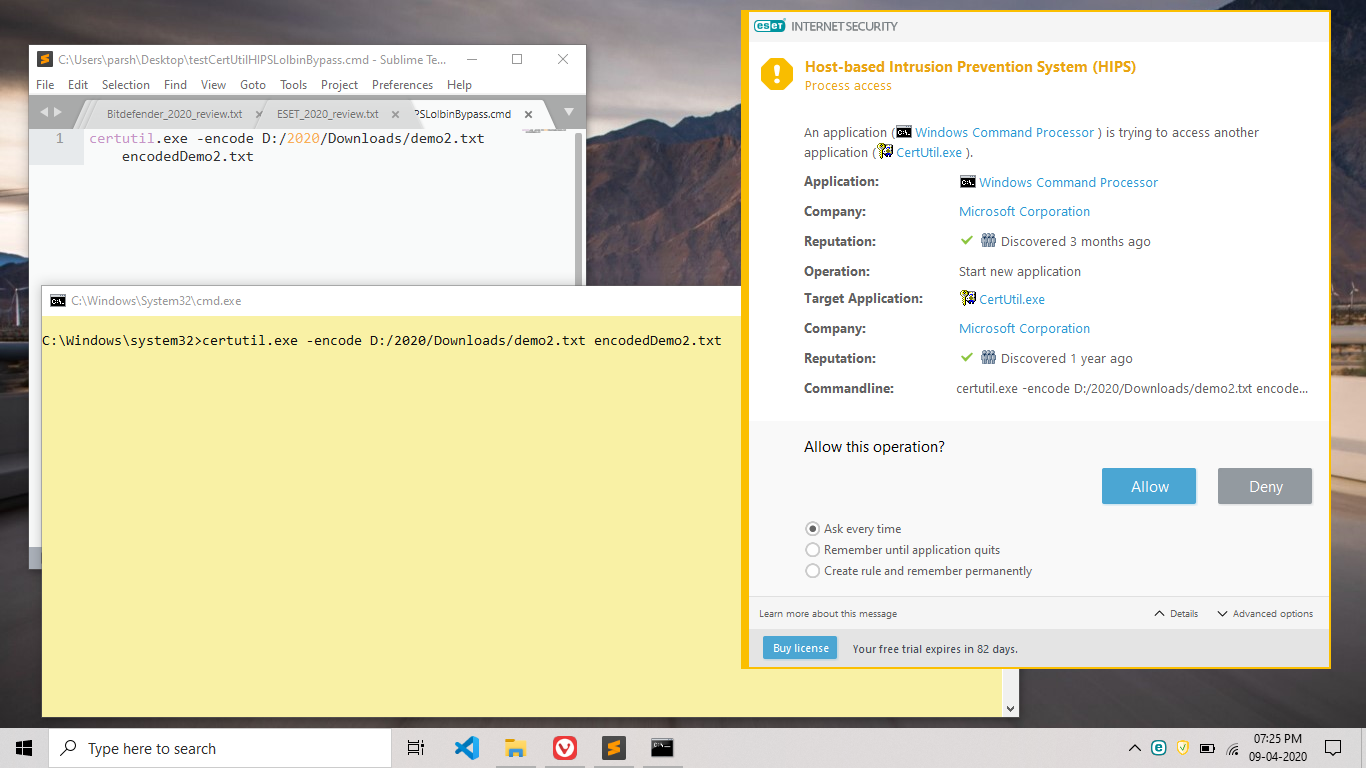Switch to Sublime Text on the taskbar

(x=613, y=748)
